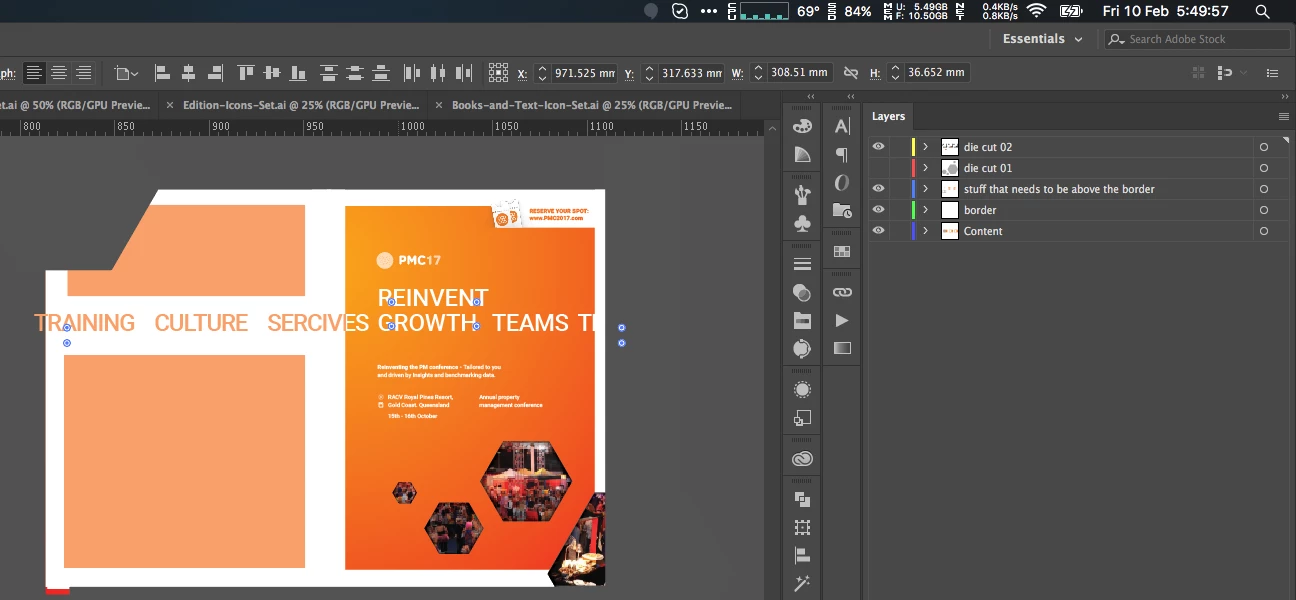Open the Transparency panel icon

802,293
